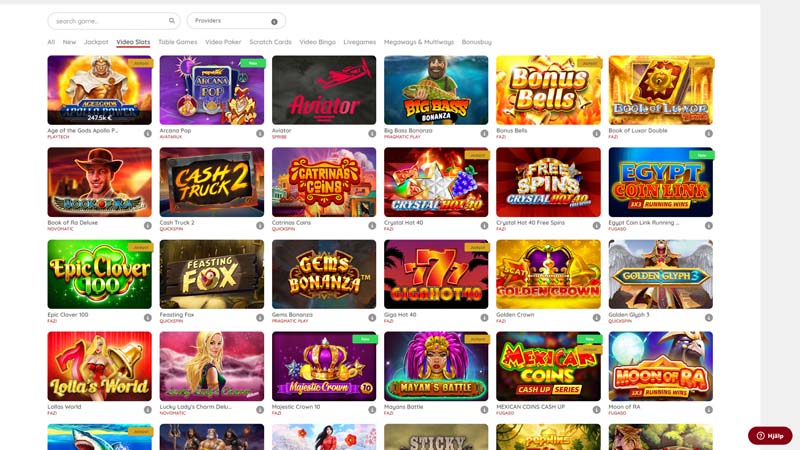Launch the Crystal Hot 40 Free Spins thumbnail
Image resolution: width=800 pixels, height=450 pixels.
point(548,182)
